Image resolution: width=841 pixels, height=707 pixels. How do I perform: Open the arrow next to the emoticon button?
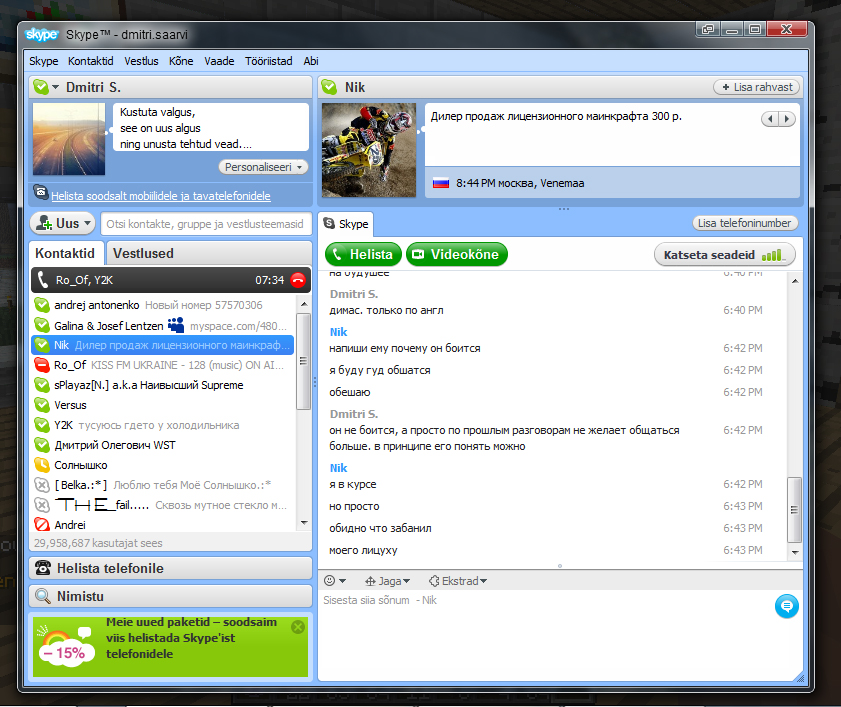click(x=343, y=581)
